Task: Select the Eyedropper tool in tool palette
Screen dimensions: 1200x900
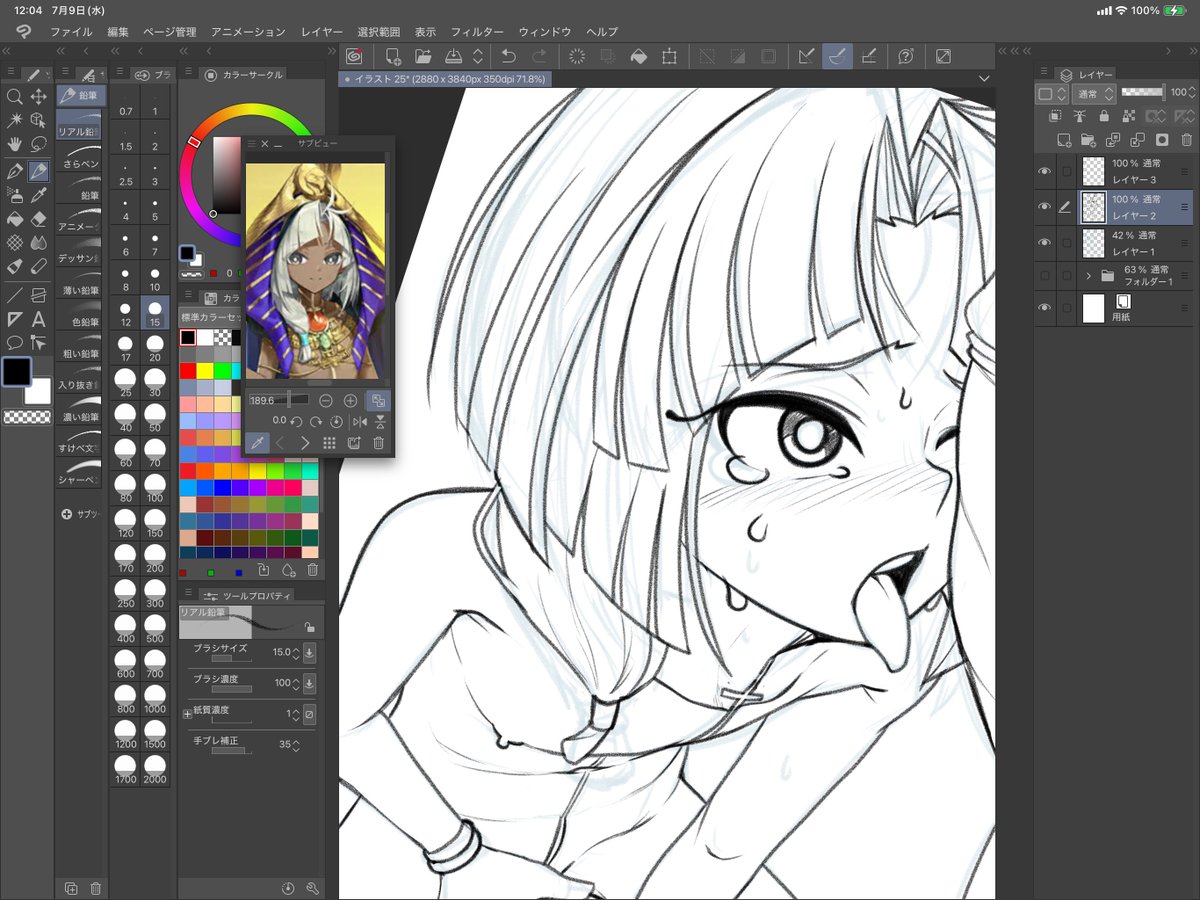Action: pyautogui.click(x=39, y=195)
